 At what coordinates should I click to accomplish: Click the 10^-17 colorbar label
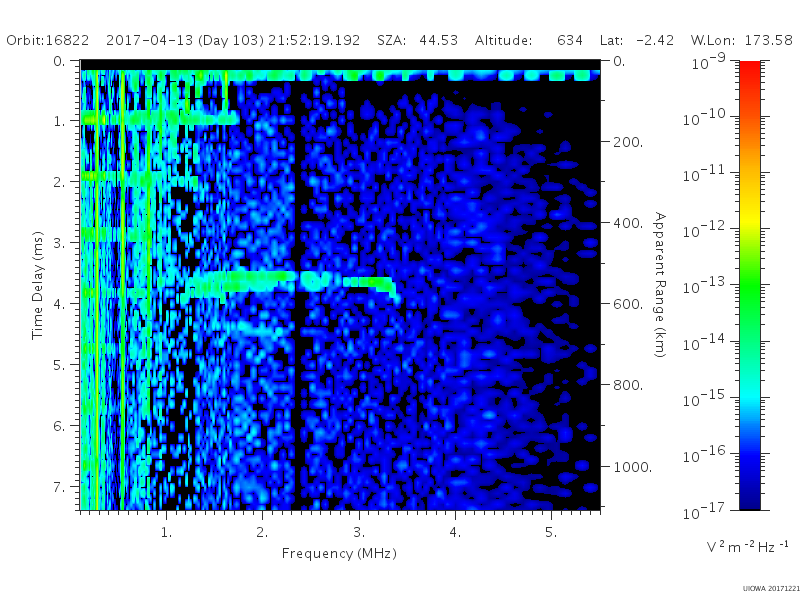click(x=704, y=510)
